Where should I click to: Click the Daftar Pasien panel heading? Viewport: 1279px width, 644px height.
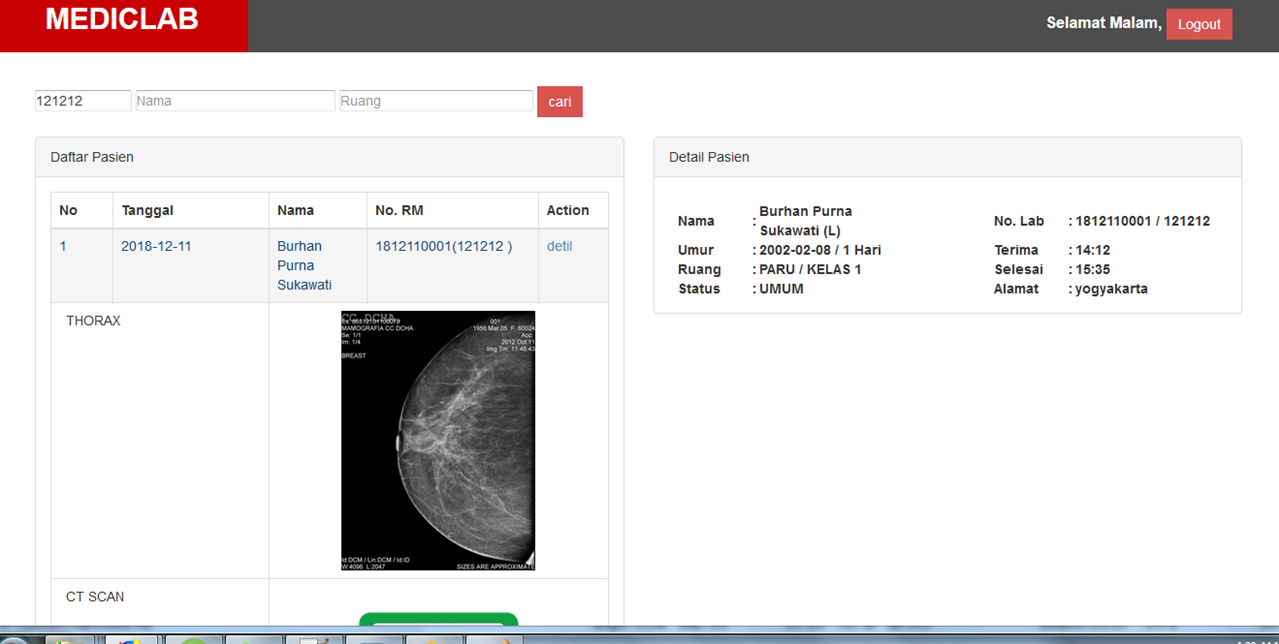coord(92,157)
